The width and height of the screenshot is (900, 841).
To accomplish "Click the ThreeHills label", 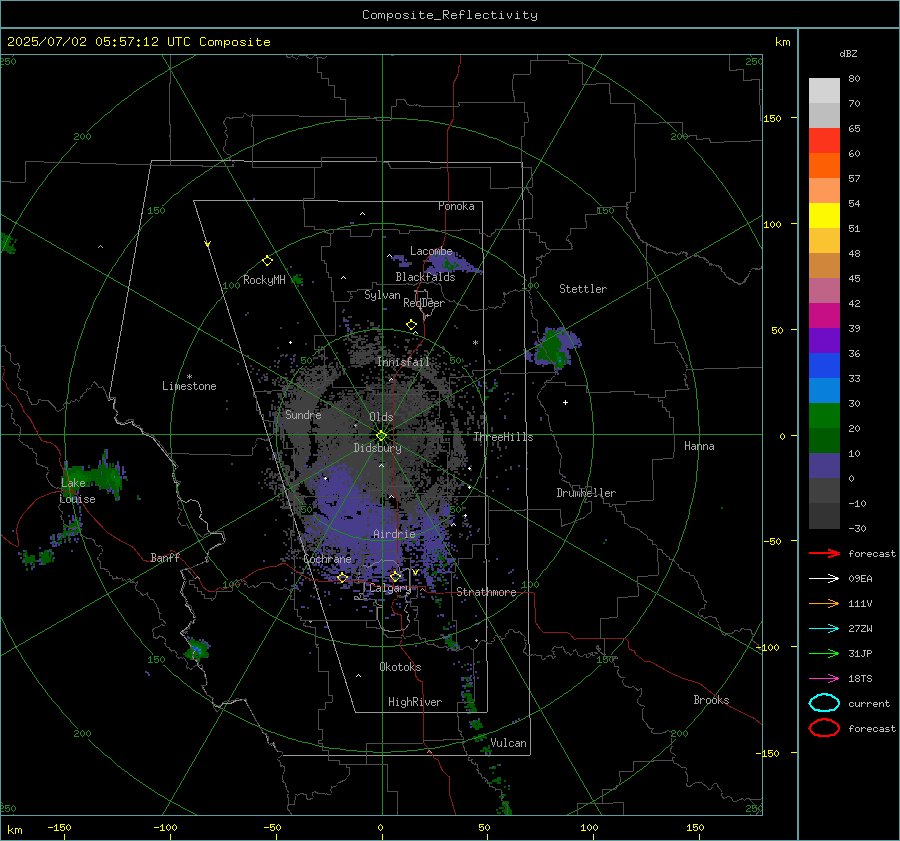I will pyautogui.click(x=503, y=437).
